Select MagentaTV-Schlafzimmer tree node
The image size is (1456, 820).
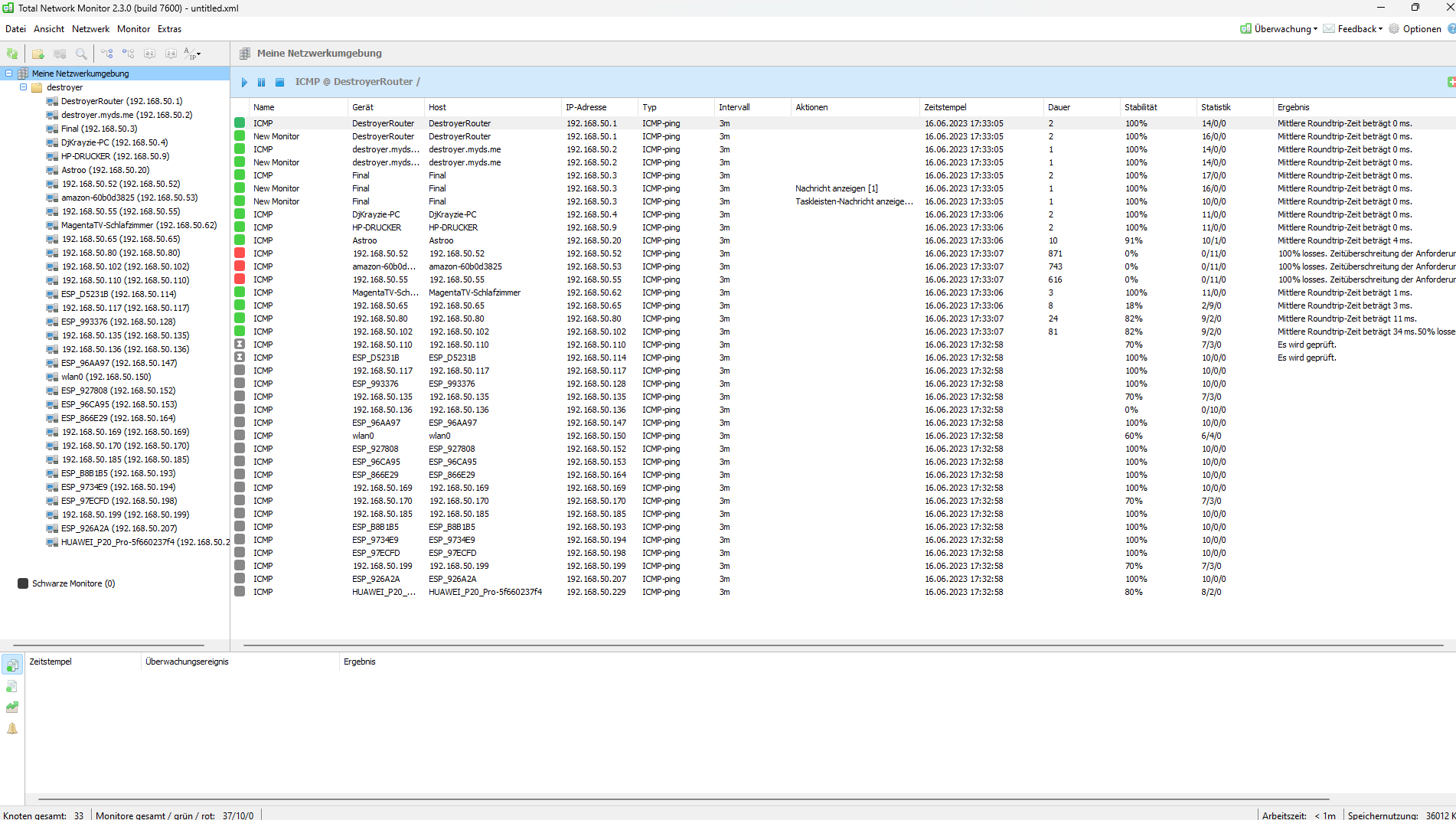click(139, 225)
